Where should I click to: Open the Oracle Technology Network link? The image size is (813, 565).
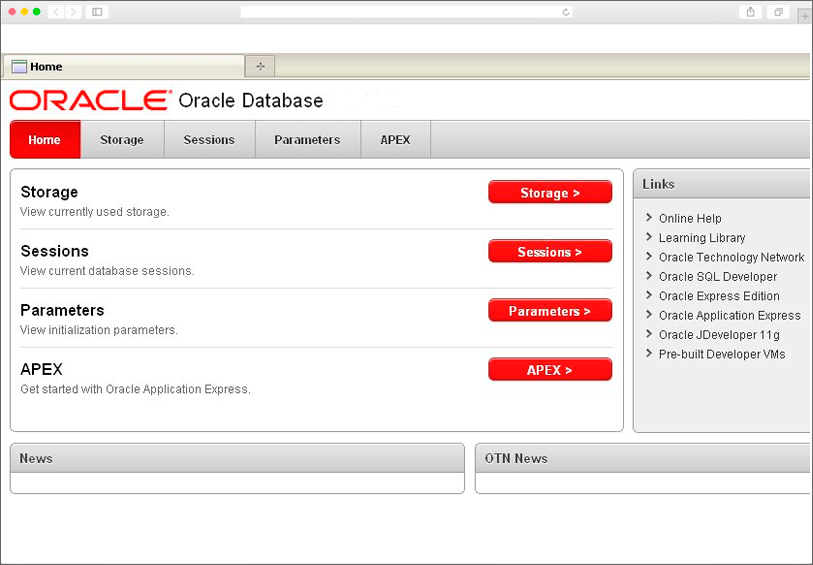tap(732, 257)
